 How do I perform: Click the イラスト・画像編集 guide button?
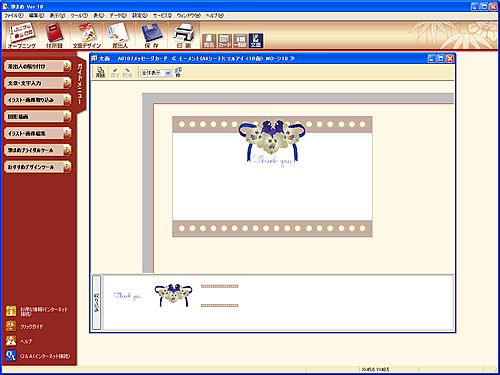pos(38,133)
